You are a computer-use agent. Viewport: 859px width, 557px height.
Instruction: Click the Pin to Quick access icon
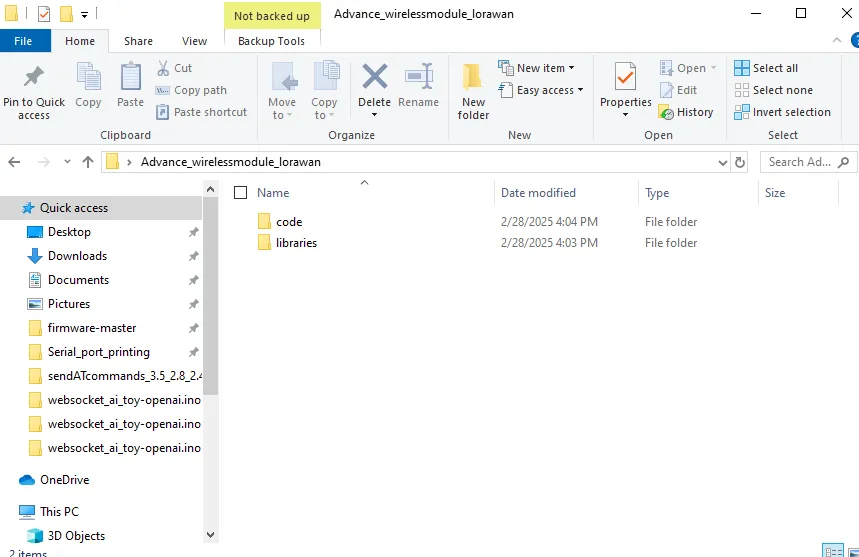pos(33,77)
